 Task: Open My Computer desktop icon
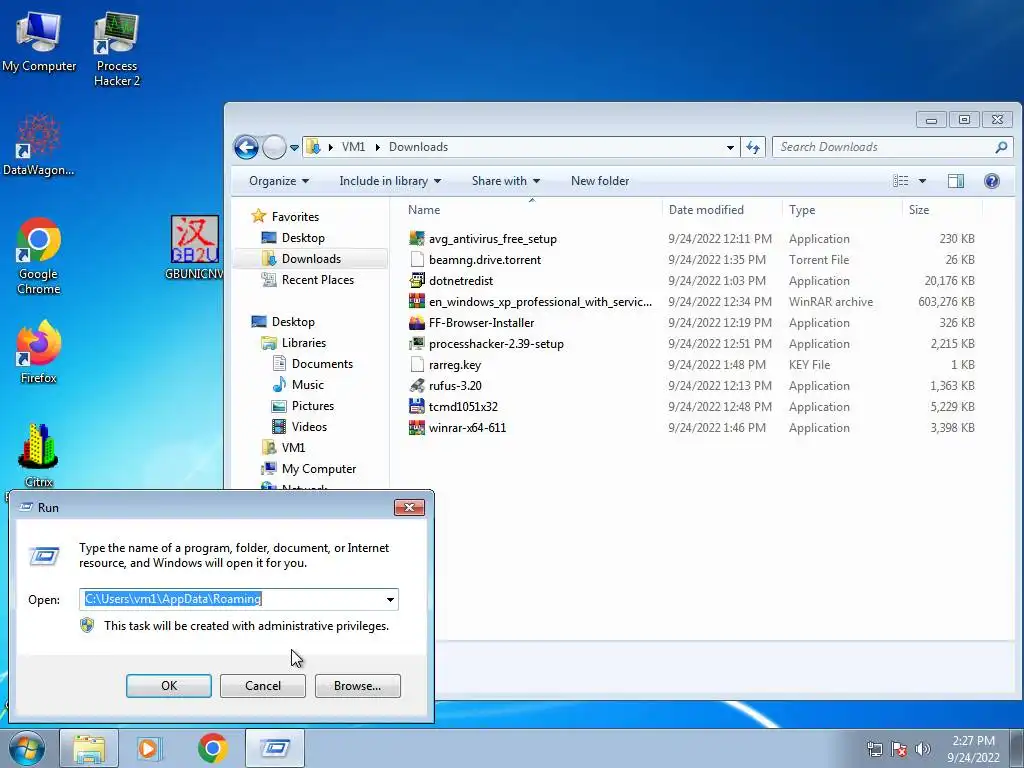click(x=39, y=42)
